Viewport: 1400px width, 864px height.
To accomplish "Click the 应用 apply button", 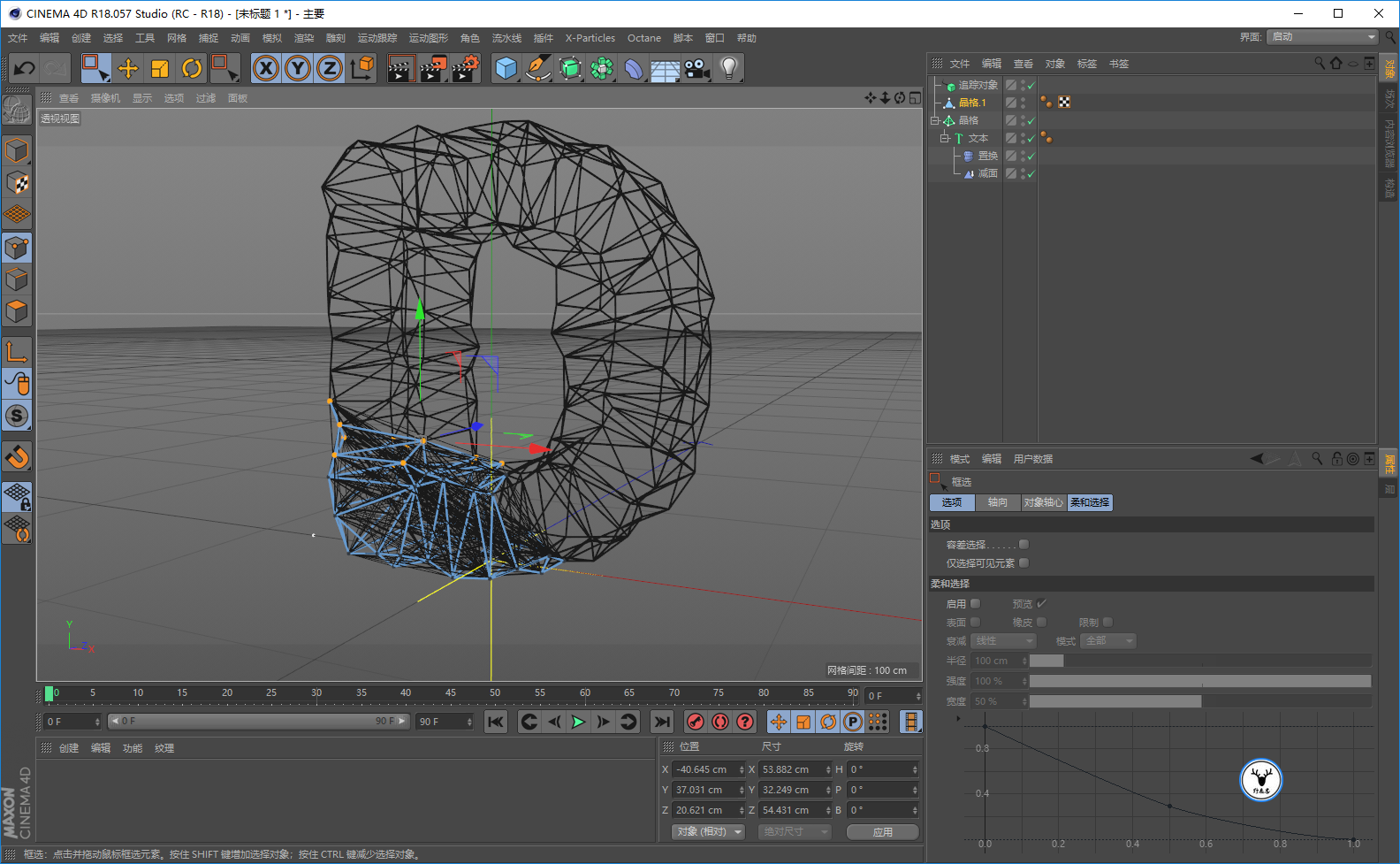I will [x=883, y=832].
